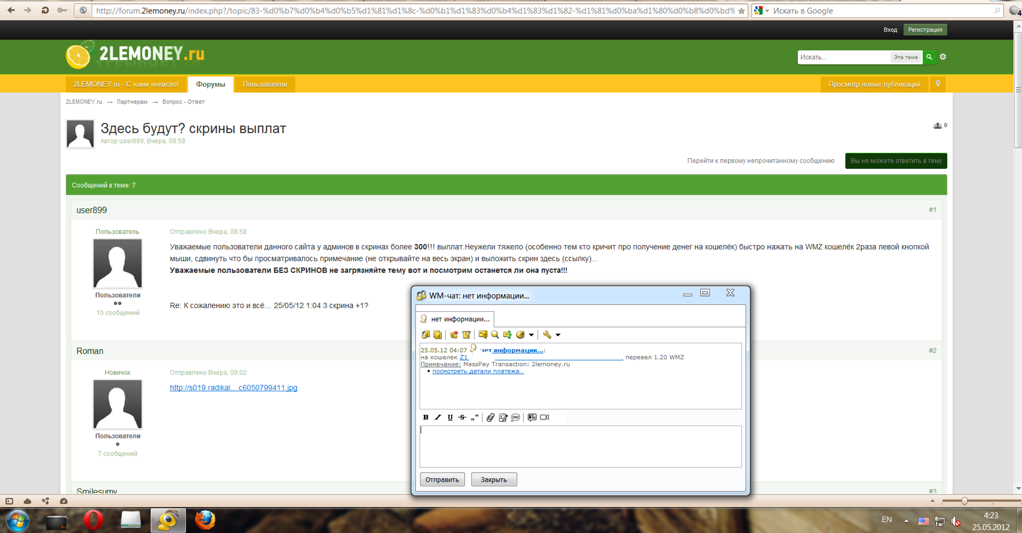The width and height of the screenshot is (1022, 533).
Task: Click WM-chat message envelope icon
Action: (483, 334)
